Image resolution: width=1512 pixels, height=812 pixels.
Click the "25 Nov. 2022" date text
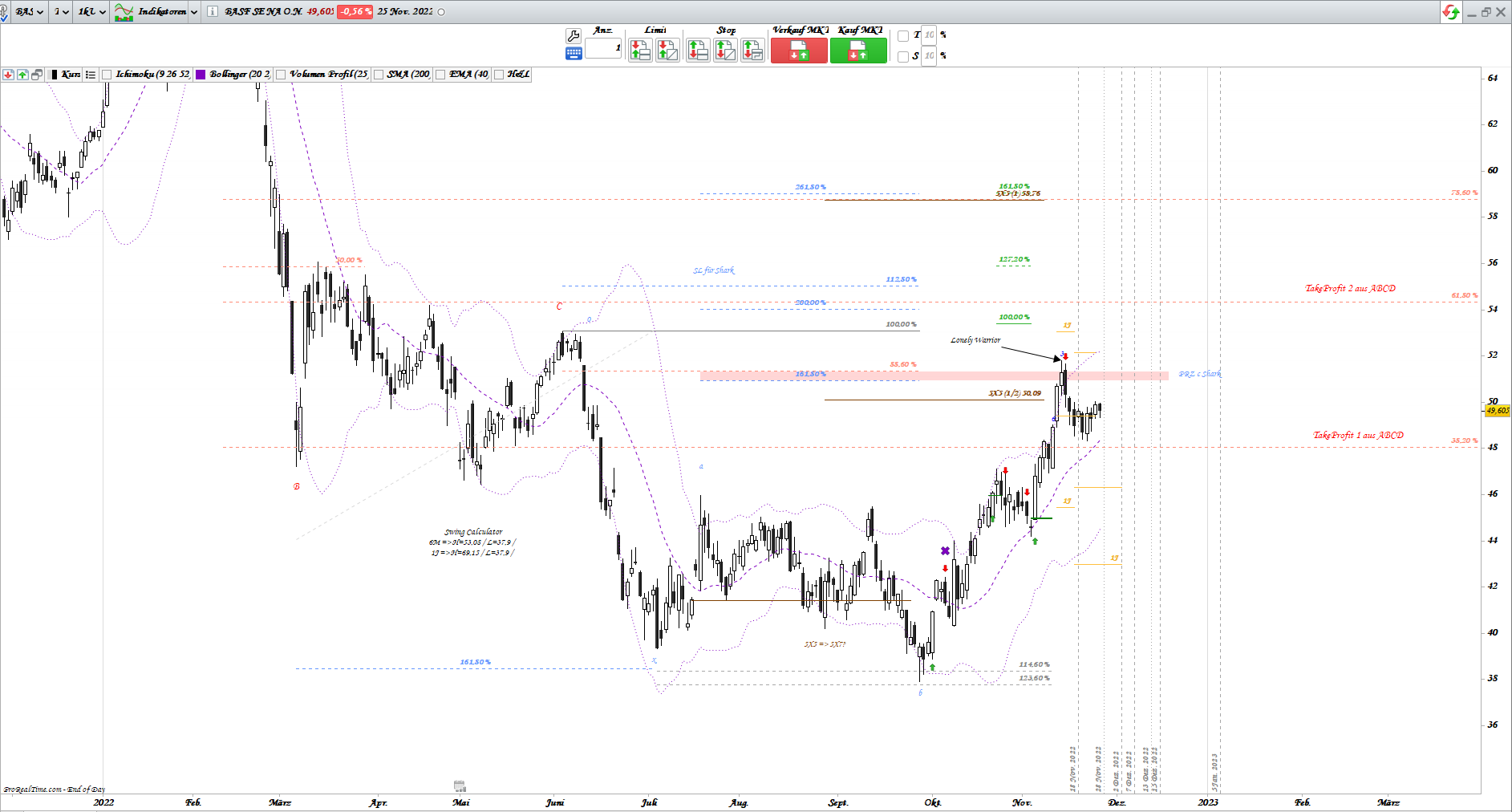405,12
